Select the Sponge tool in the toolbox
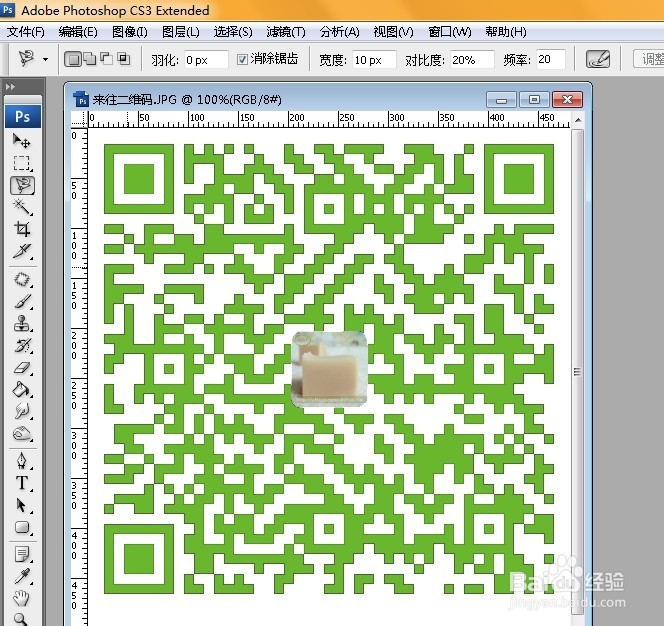 tap(22, 434)
